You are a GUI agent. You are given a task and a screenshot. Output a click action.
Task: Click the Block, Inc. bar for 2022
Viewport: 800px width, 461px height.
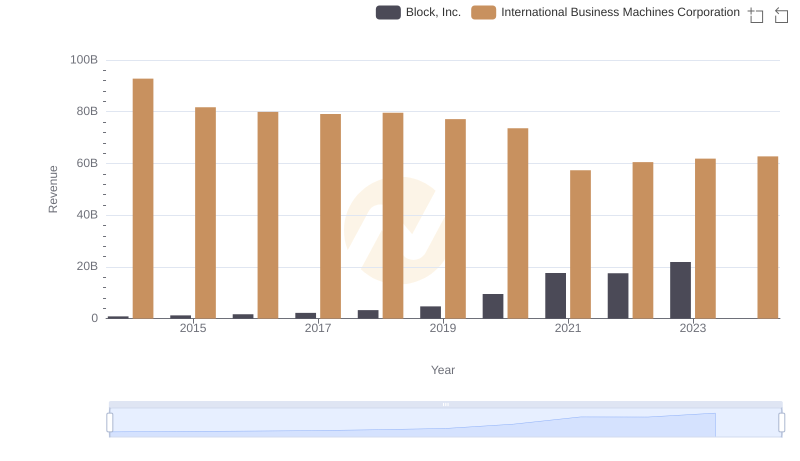point(618,296)
